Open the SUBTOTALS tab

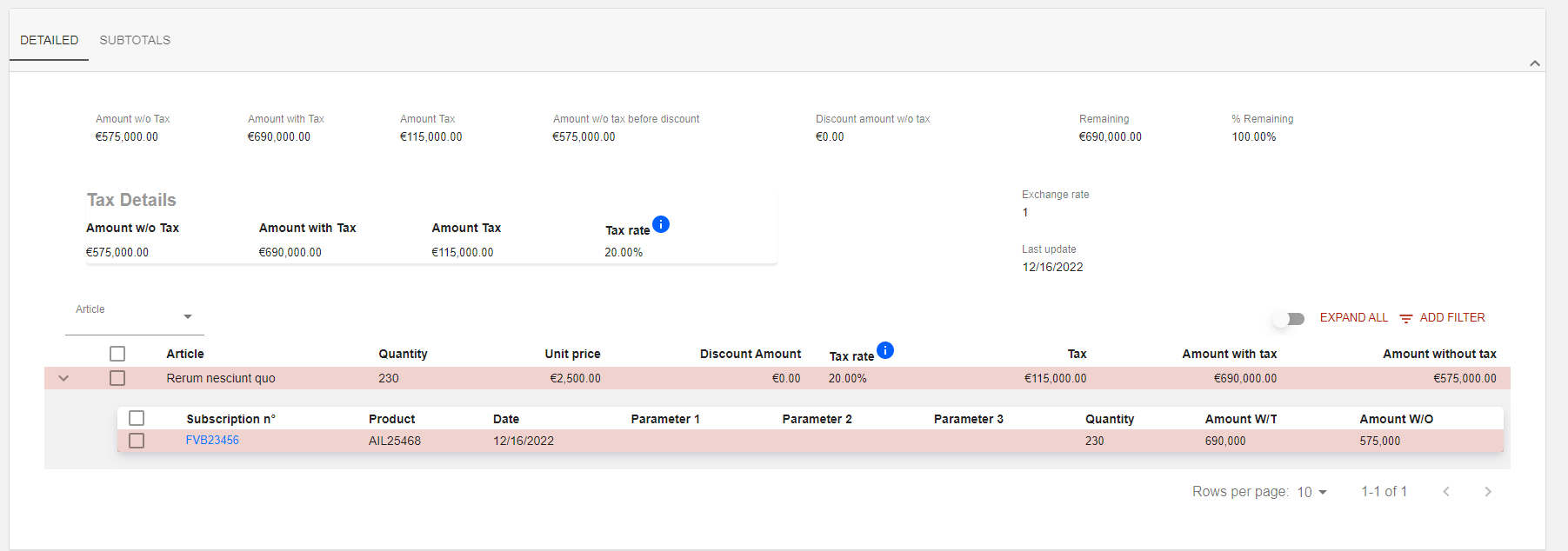(135, 40)
